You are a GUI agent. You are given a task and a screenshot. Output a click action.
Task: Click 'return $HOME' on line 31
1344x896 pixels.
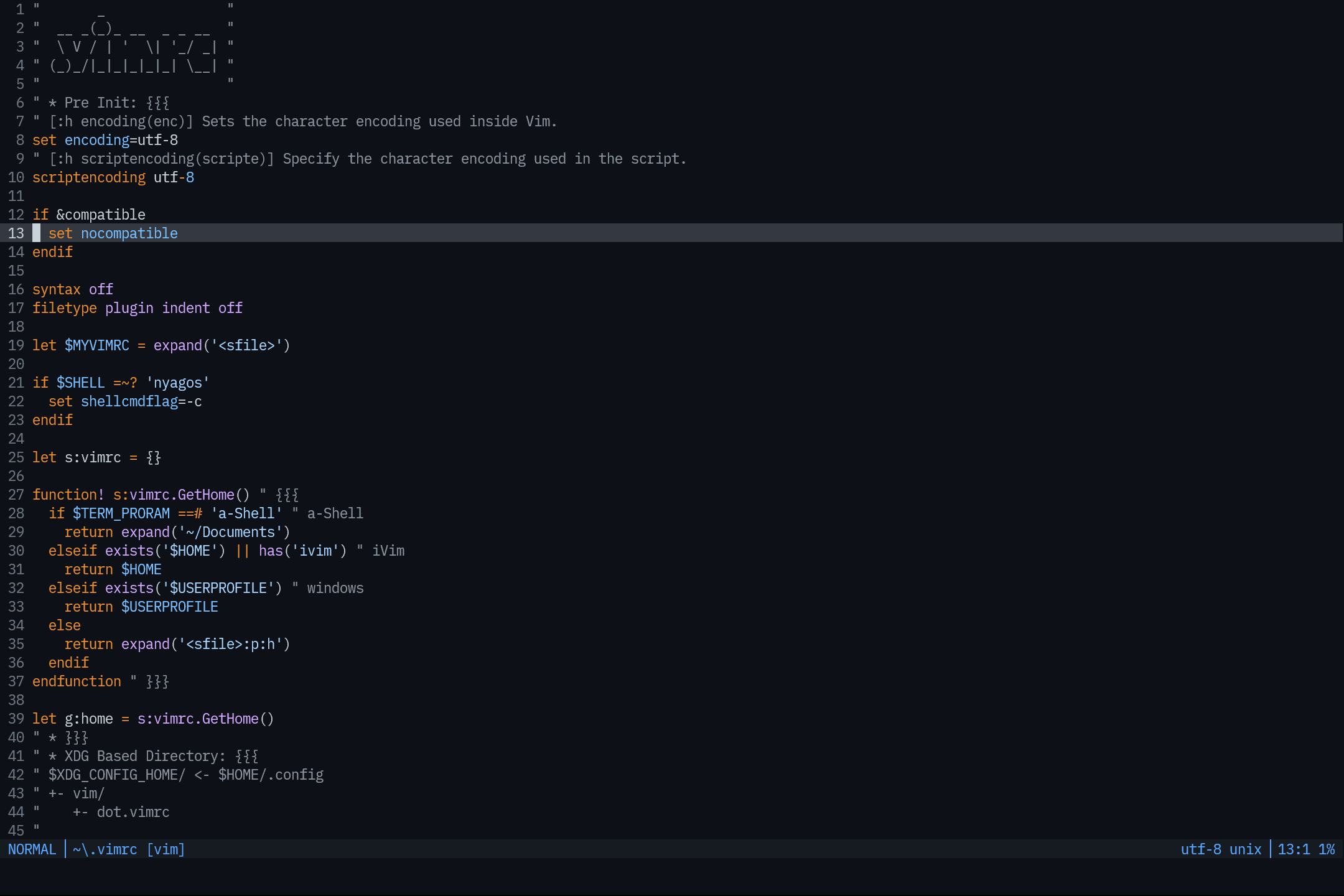click(113, 569)
